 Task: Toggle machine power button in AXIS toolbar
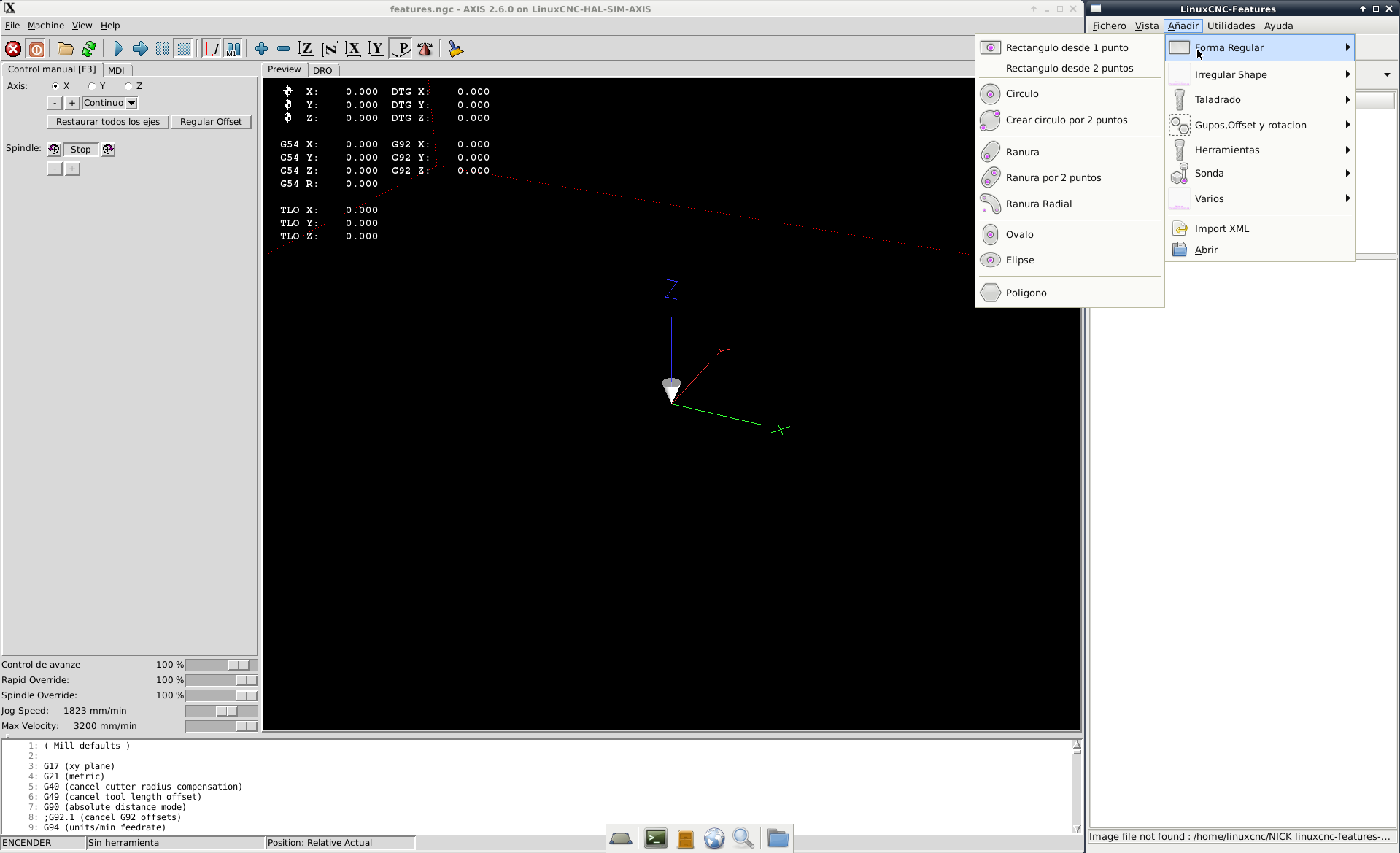(x=36, y=49)
